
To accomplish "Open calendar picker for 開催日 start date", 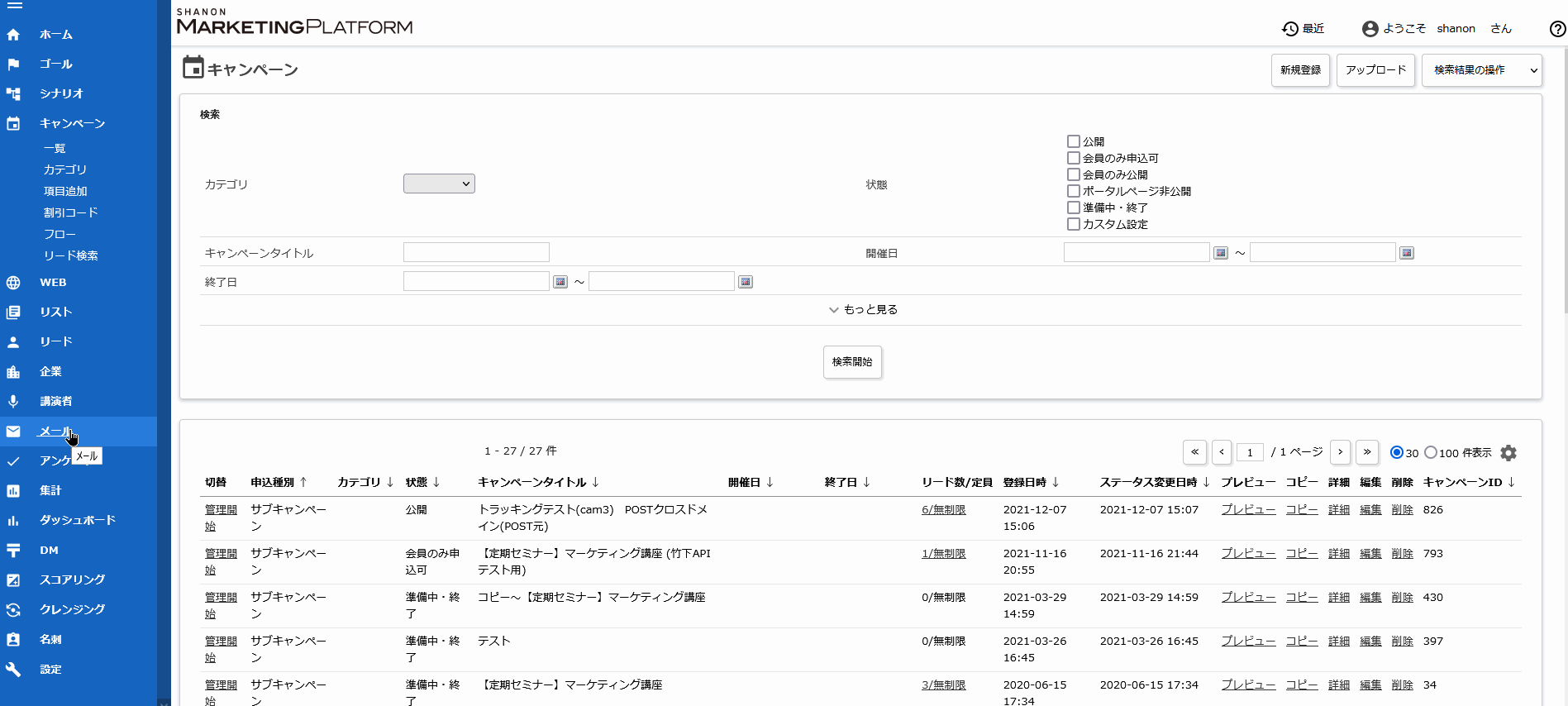I will point(1221,253).
